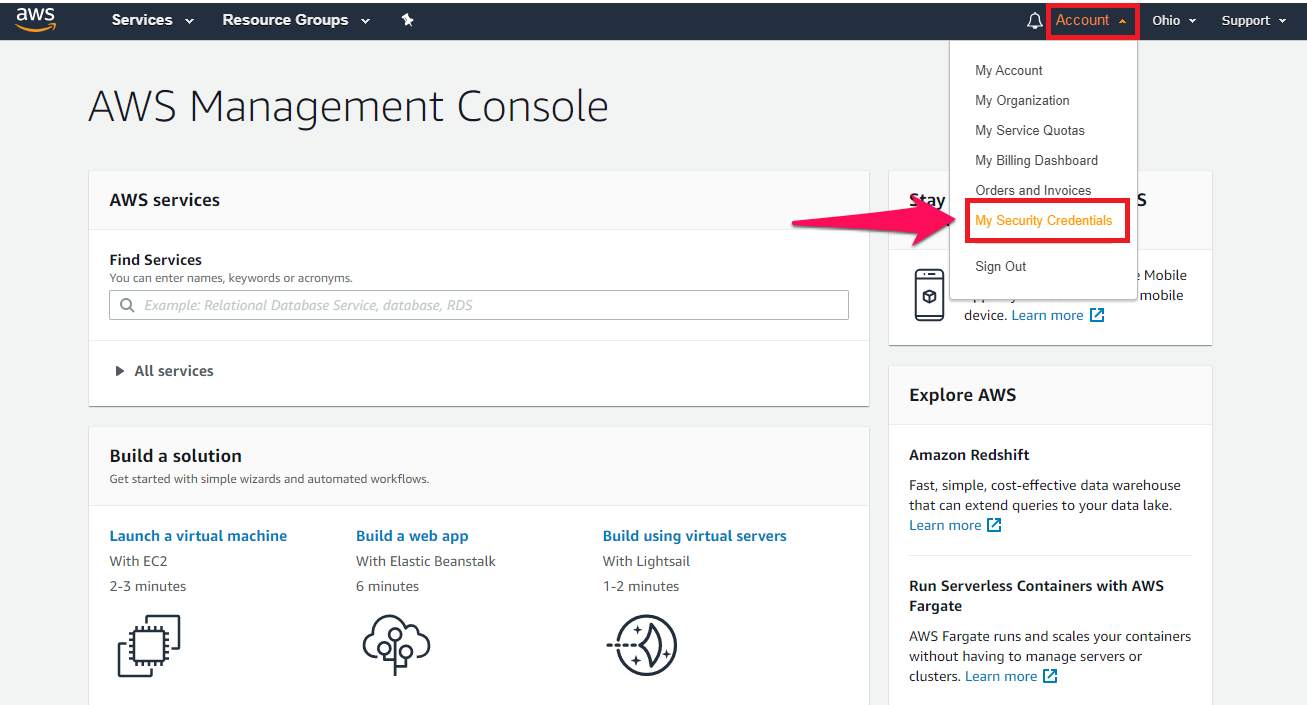
Task: Choose Orders and Invoices
Action: (x=1033, y=190)
